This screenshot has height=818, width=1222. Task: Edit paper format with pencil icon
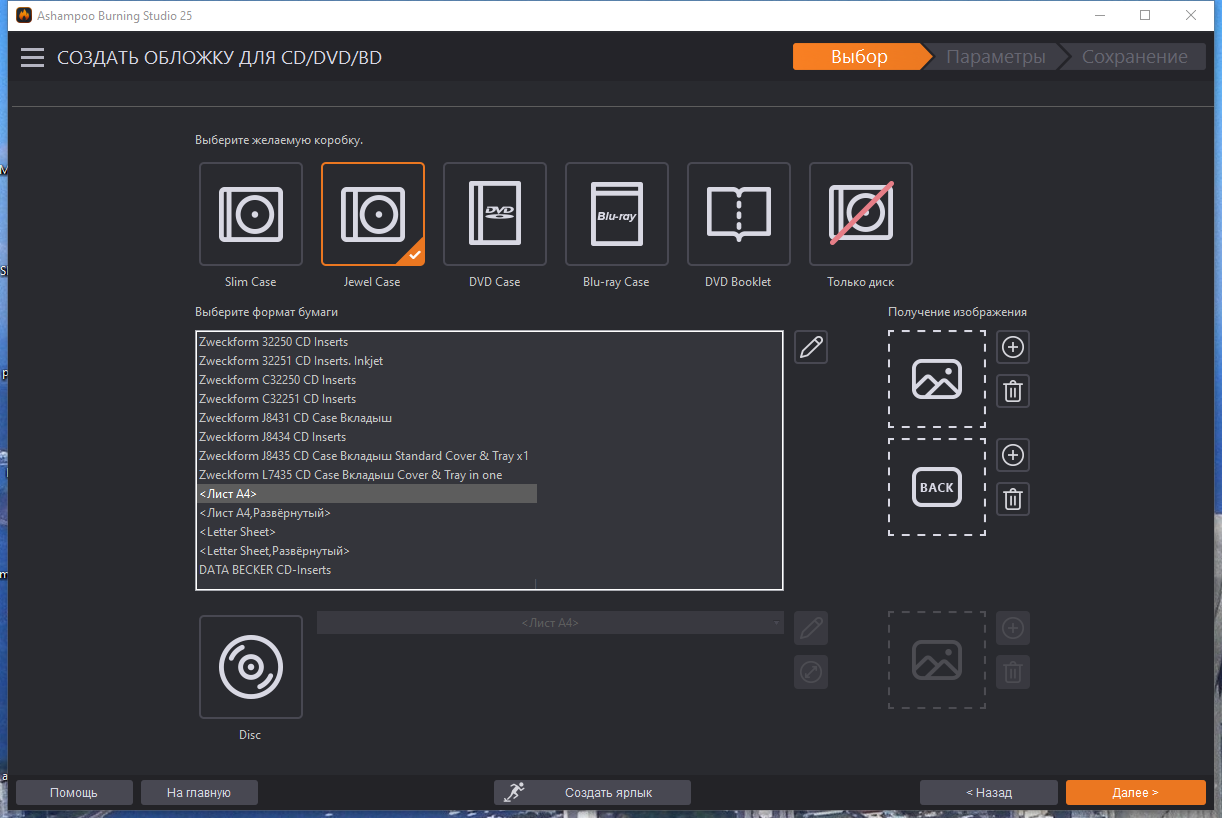click(x=811, y=347)
